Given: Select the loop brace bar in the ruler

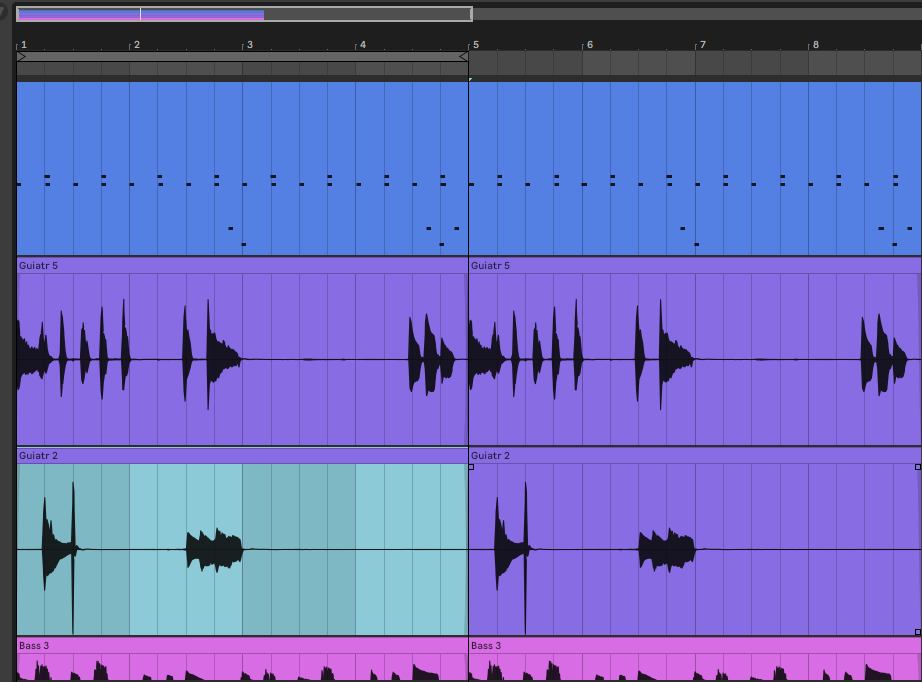Looking at the screenshot, I should [x=242, y=57].
